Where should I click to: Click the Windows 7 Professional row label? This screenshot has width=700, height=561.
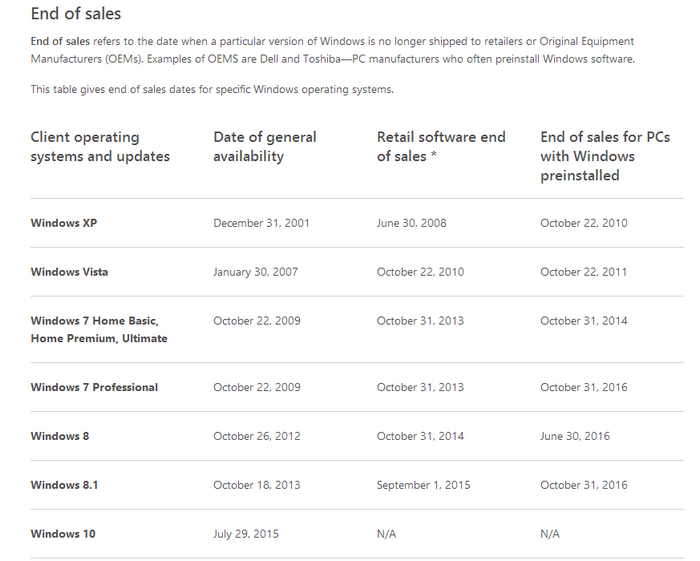[x=94, y=387]
